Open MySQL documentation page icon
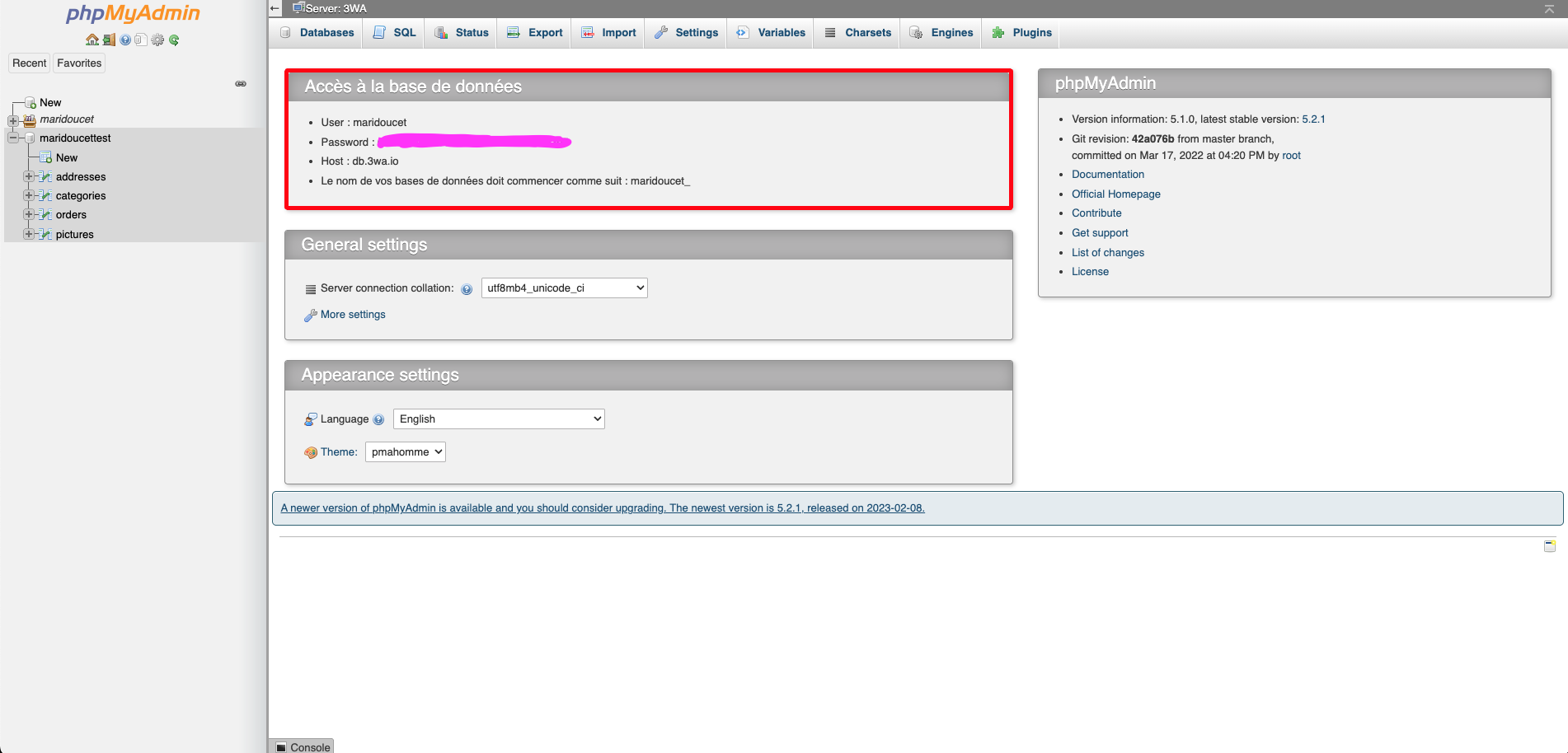1568x753 pixels. point(140,40)
